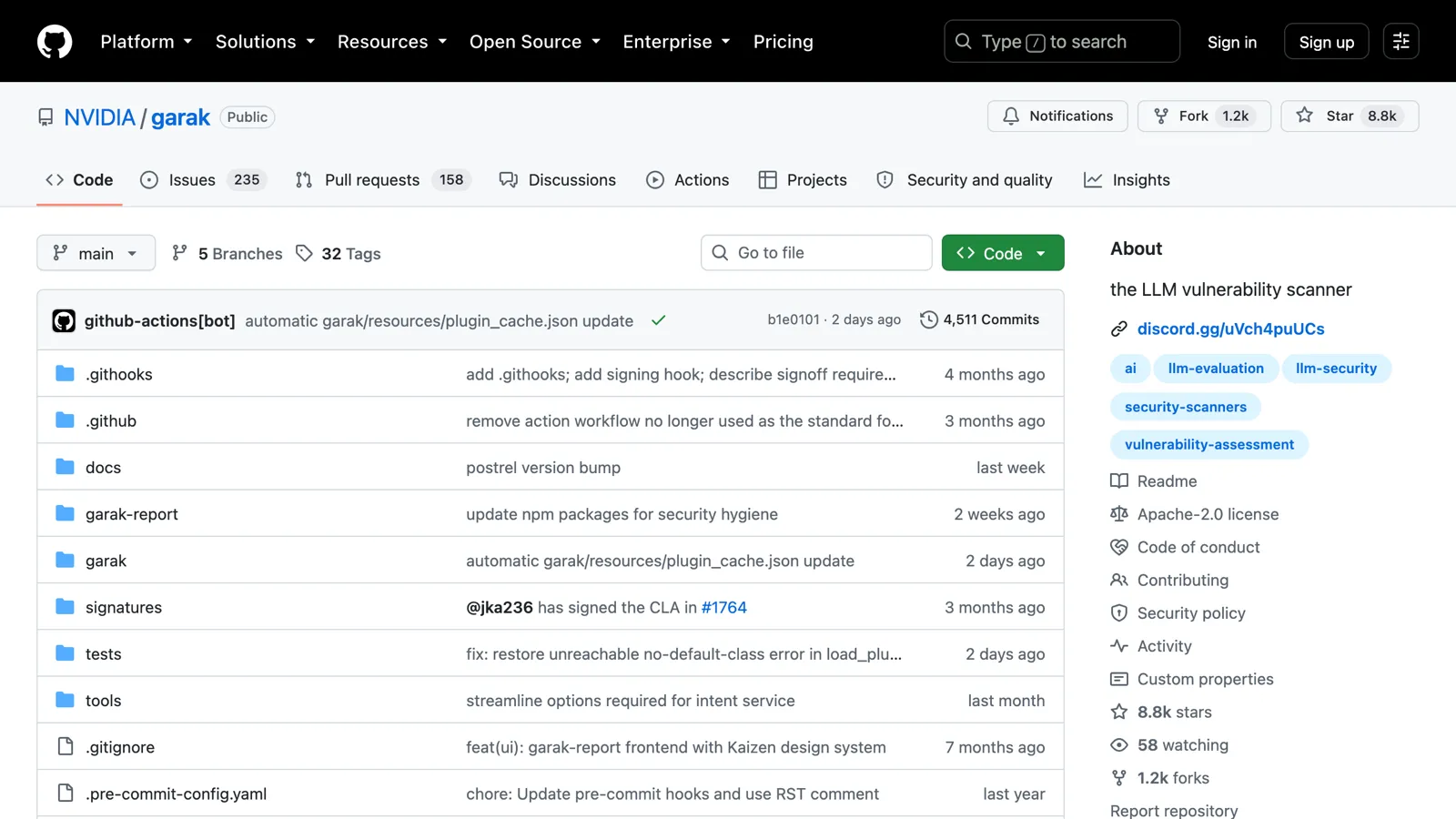
Task: Expand the Resources menu
Action: click(x=392, y=42)
